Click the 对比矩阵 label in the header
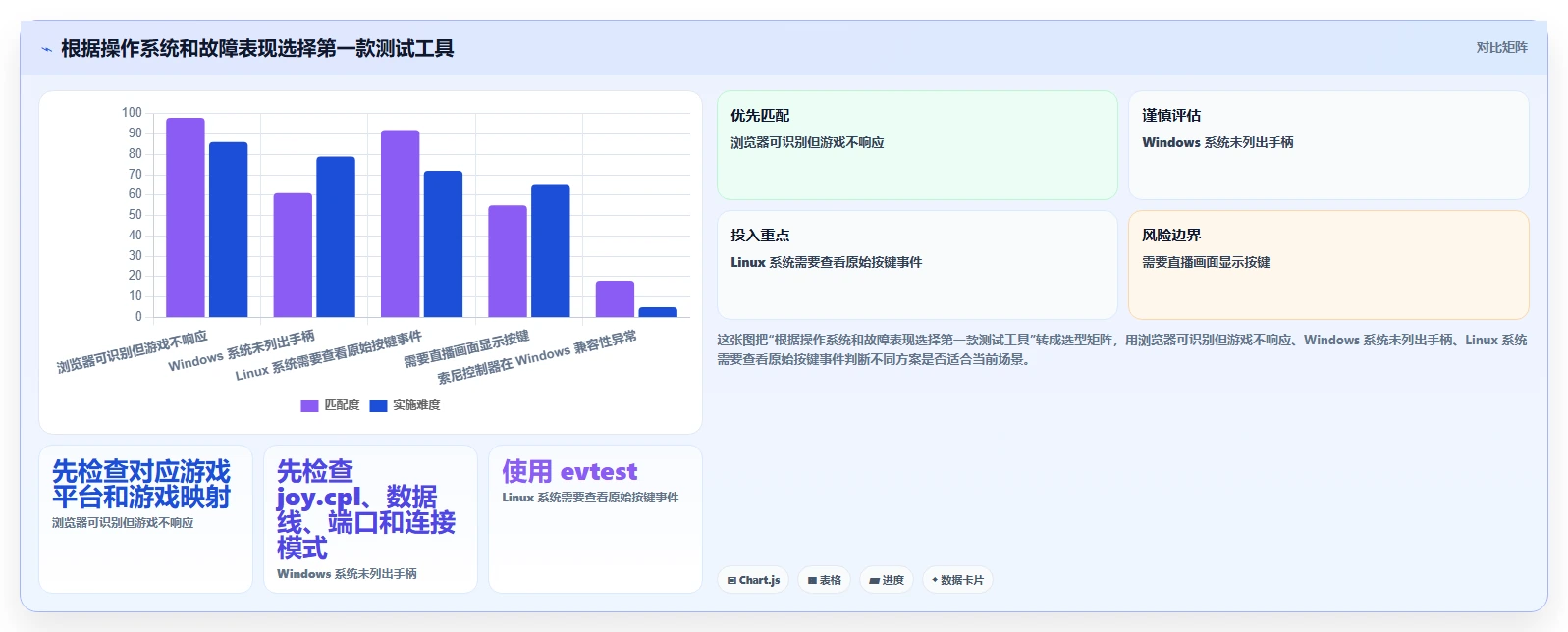1568x632 pixels. [x=1501, y=47]
